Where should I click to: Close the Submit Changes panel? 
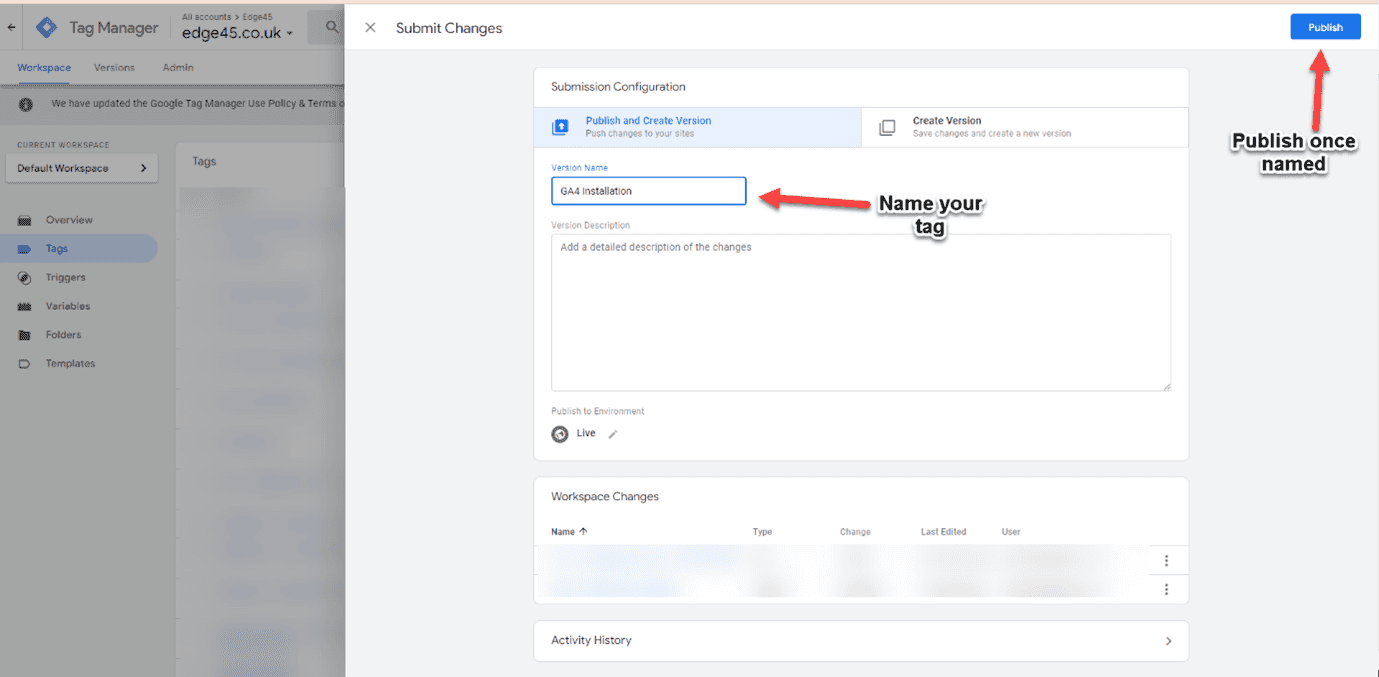(370, 28)
